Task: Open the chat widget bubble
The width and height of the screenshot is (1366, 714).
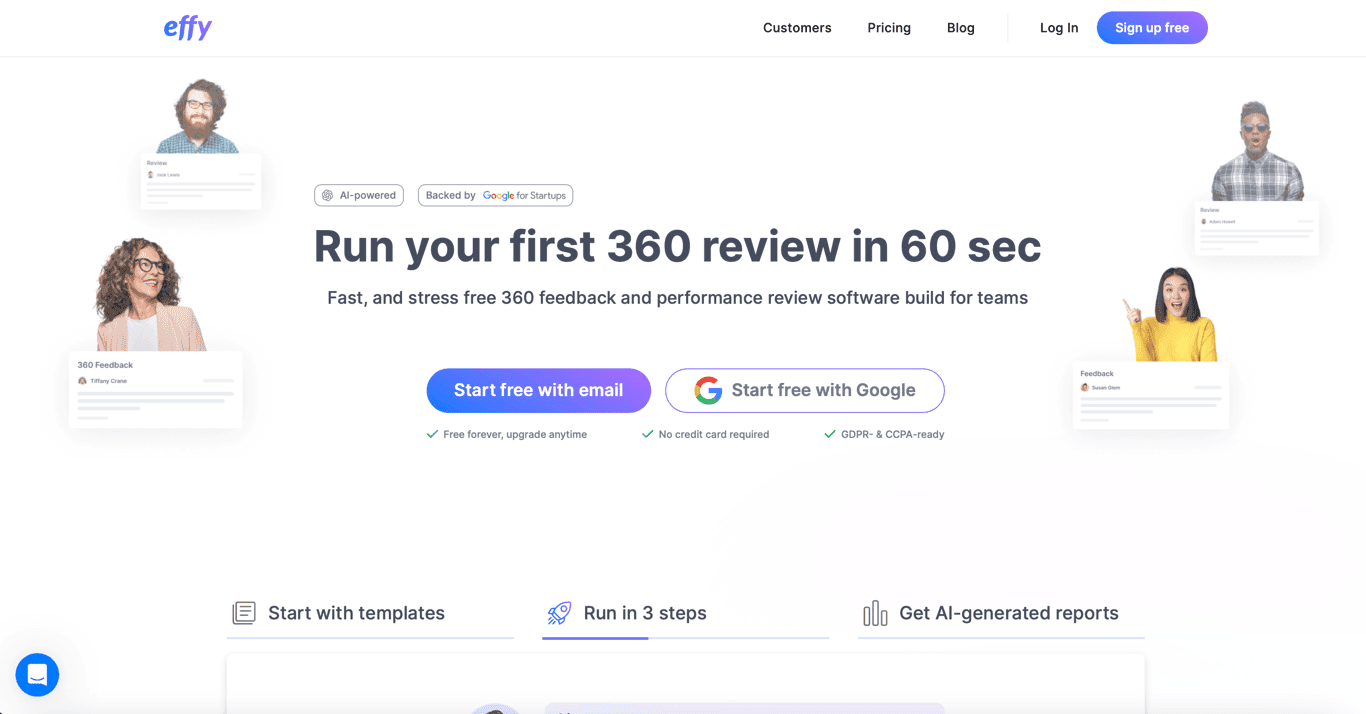Action: click(37, 675)
